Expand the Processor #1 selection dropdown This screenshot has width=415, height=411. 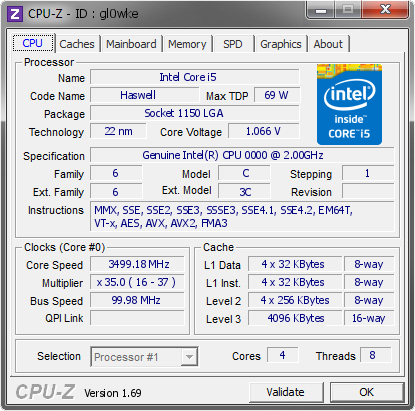pos(144,357)
